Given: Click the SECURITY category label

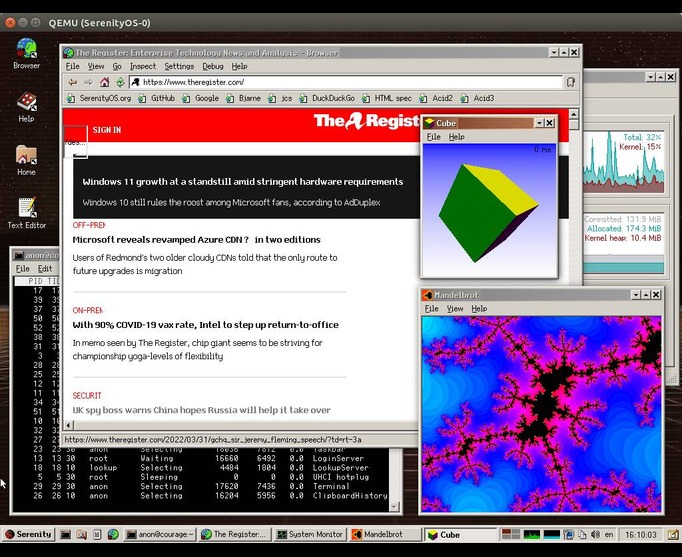Looking at the screenshot, I should [x=87, y=396].
